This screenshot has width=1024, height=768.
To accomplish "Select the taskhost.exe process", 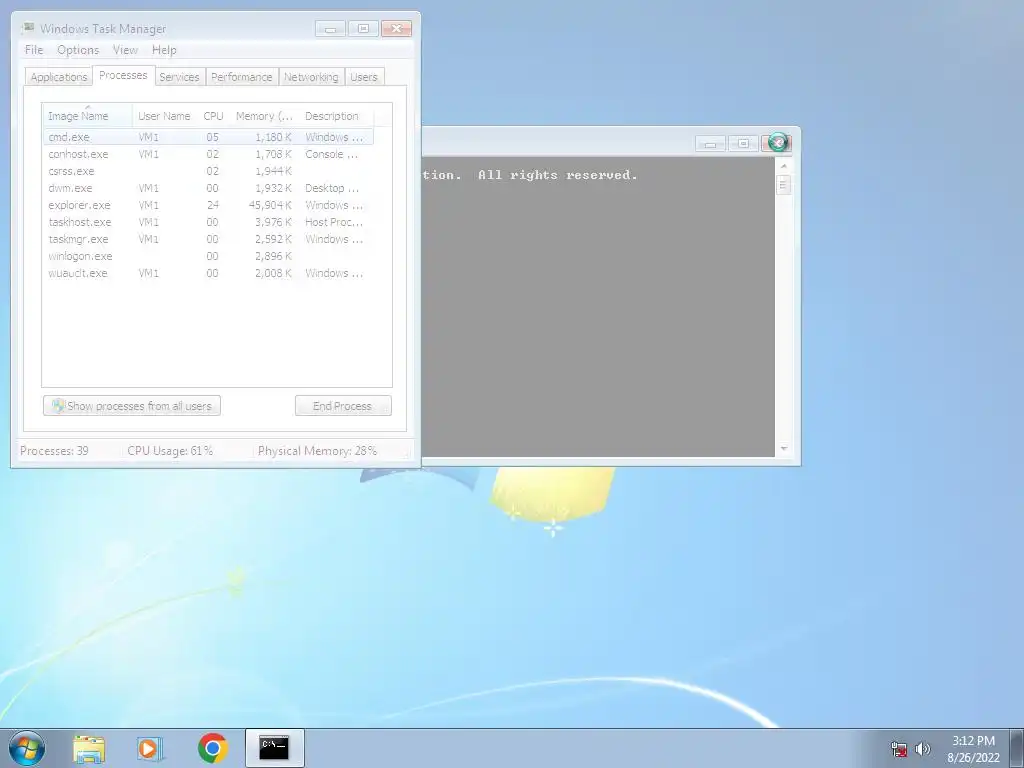I will [x=208, y=222].
